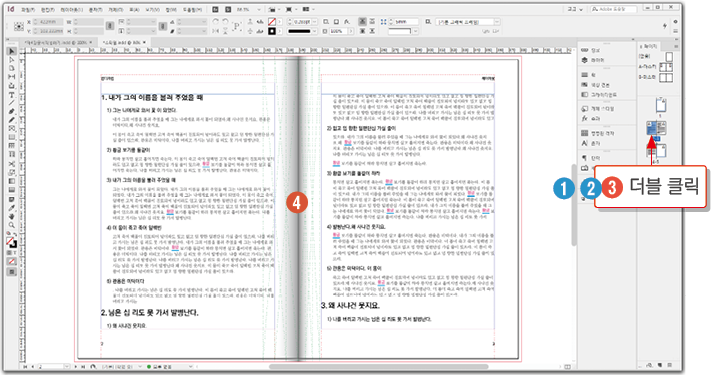Select the Line tool
The height and width of the screenshot is (375, 711).
pos(12,103)
